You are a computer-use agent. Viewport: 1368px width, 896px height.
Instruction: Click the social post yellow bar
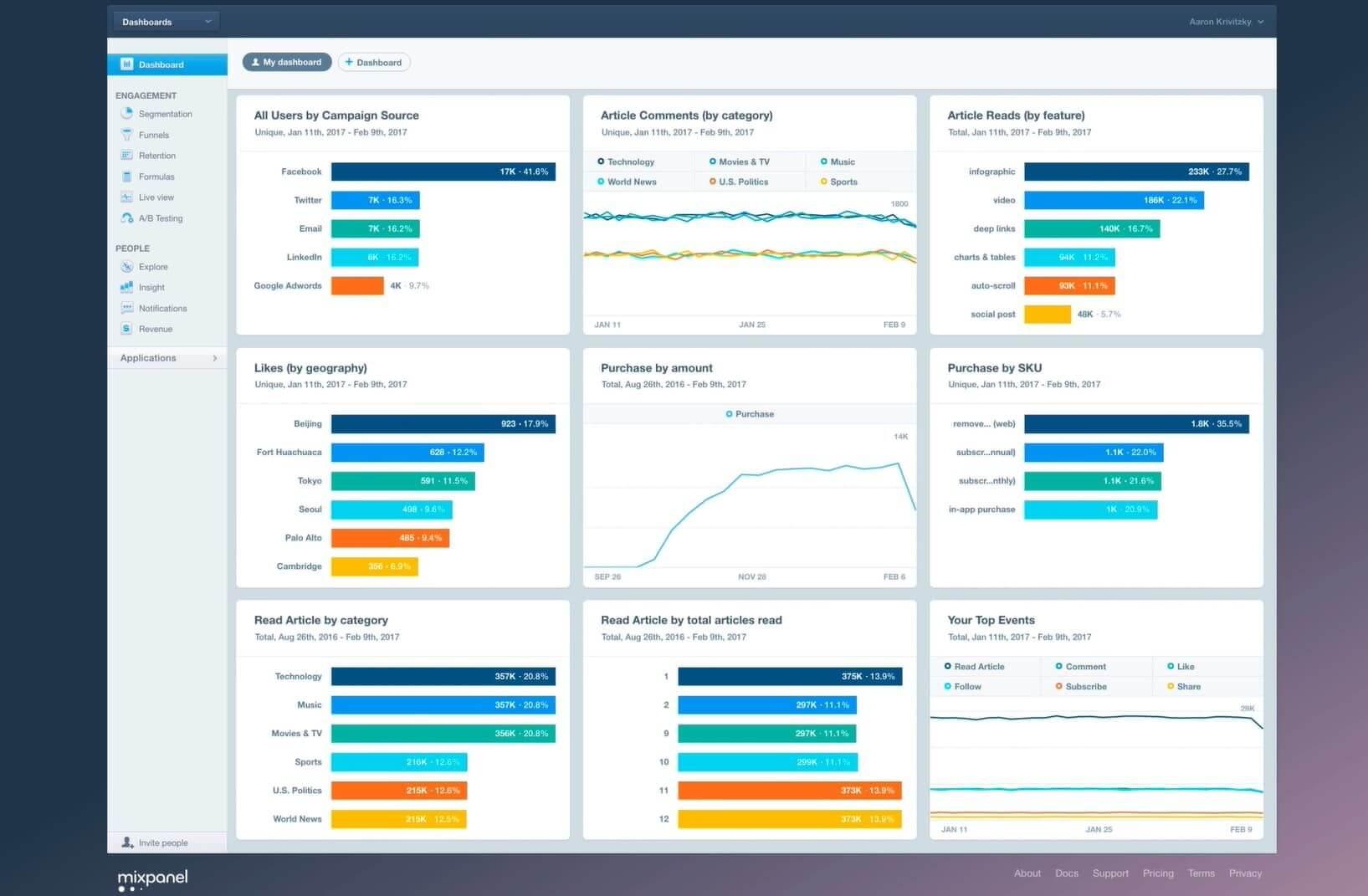point(1048,315)
